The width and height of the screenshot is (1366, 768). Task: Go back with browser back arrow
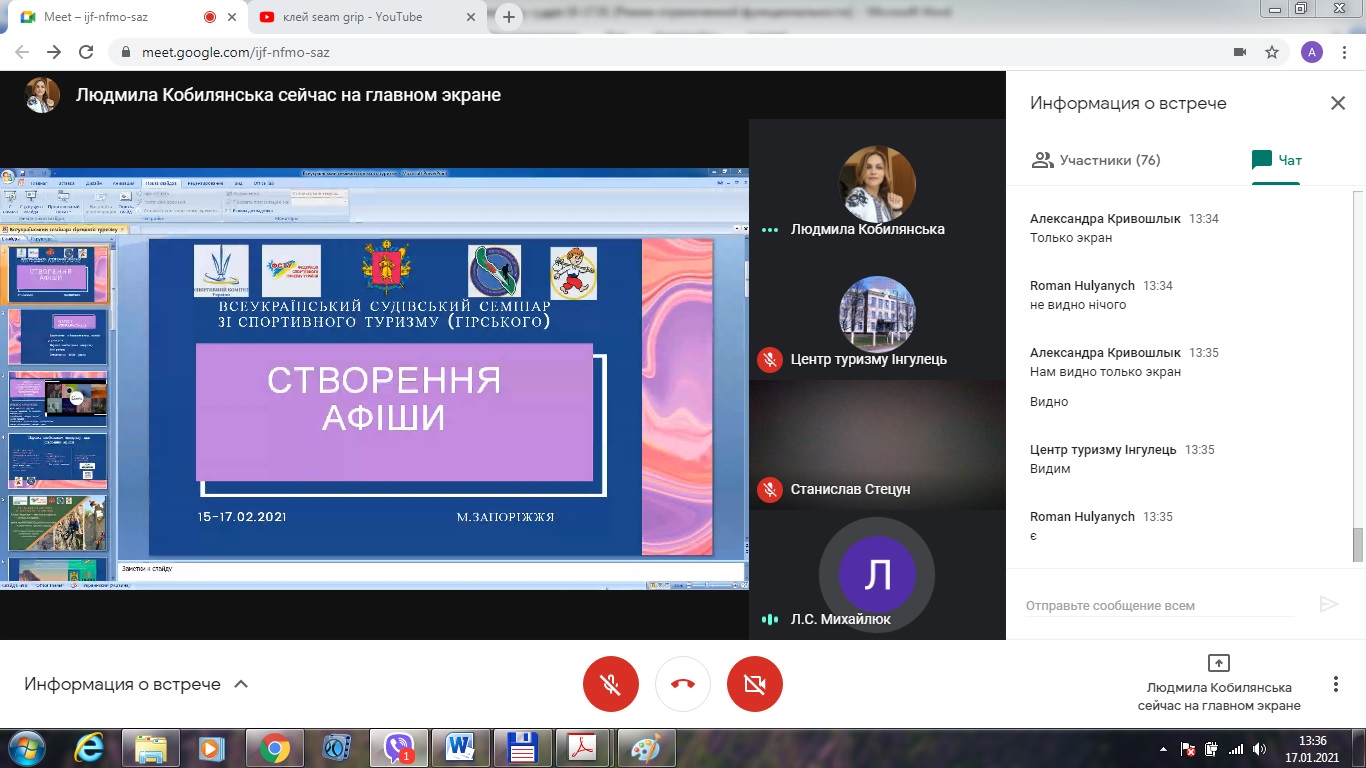click(x=22, y=52)
